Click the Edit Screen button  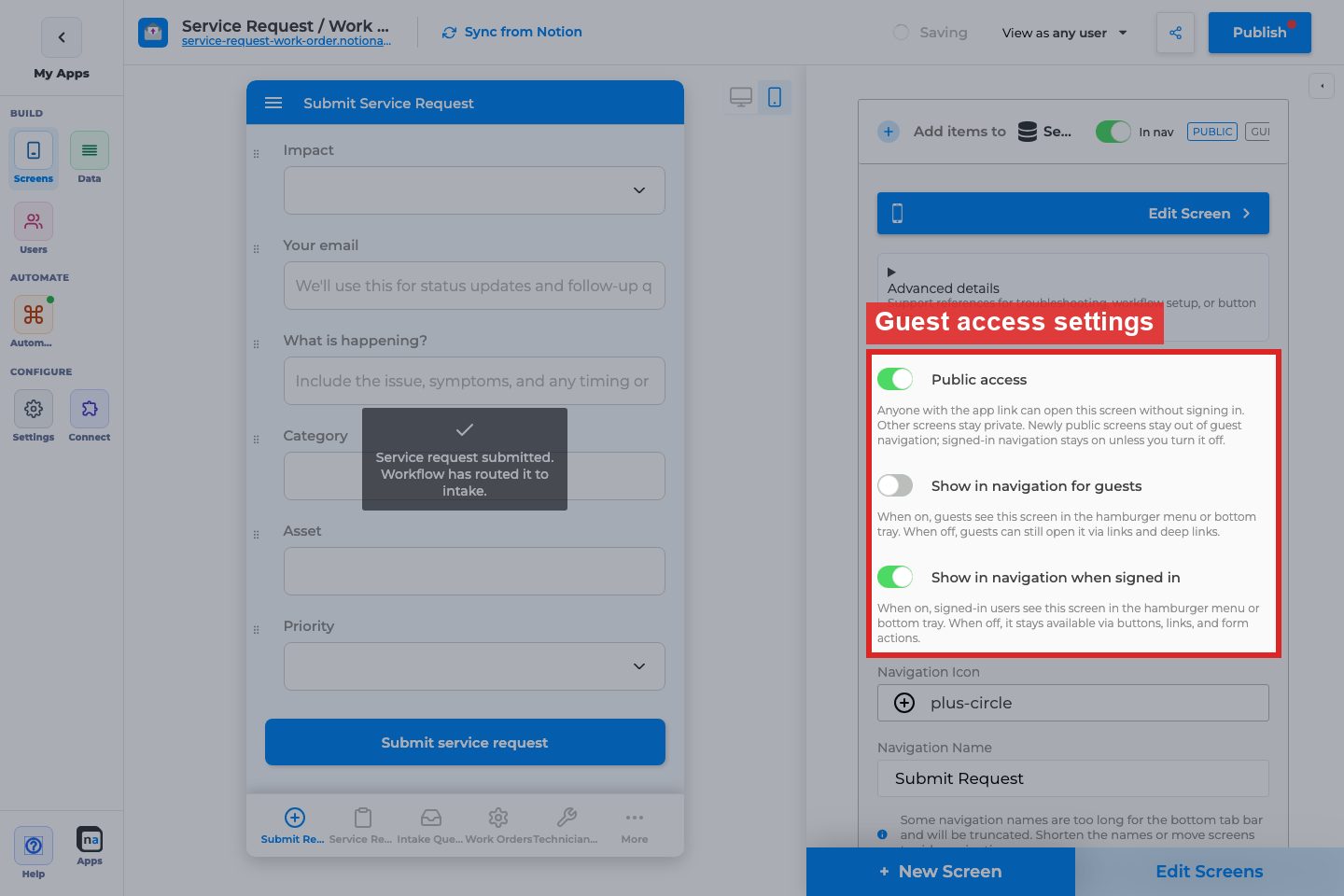1073,213
